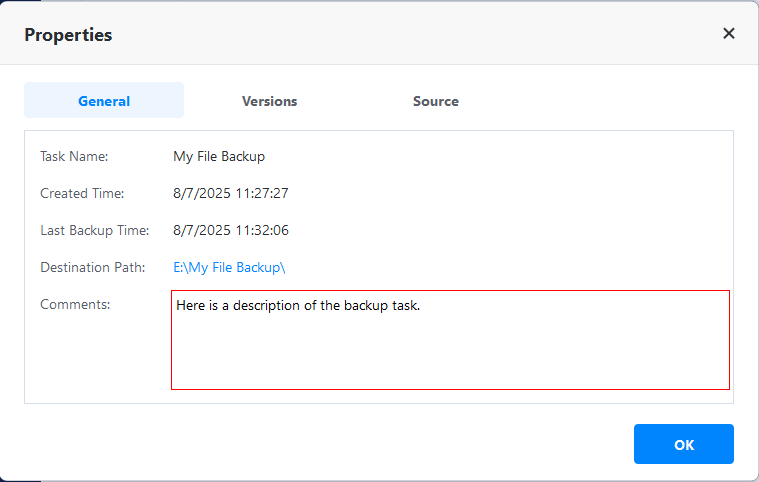Click the 'Comments:' label
Viewport: 759px width, 482px height.
pos(75,304)
